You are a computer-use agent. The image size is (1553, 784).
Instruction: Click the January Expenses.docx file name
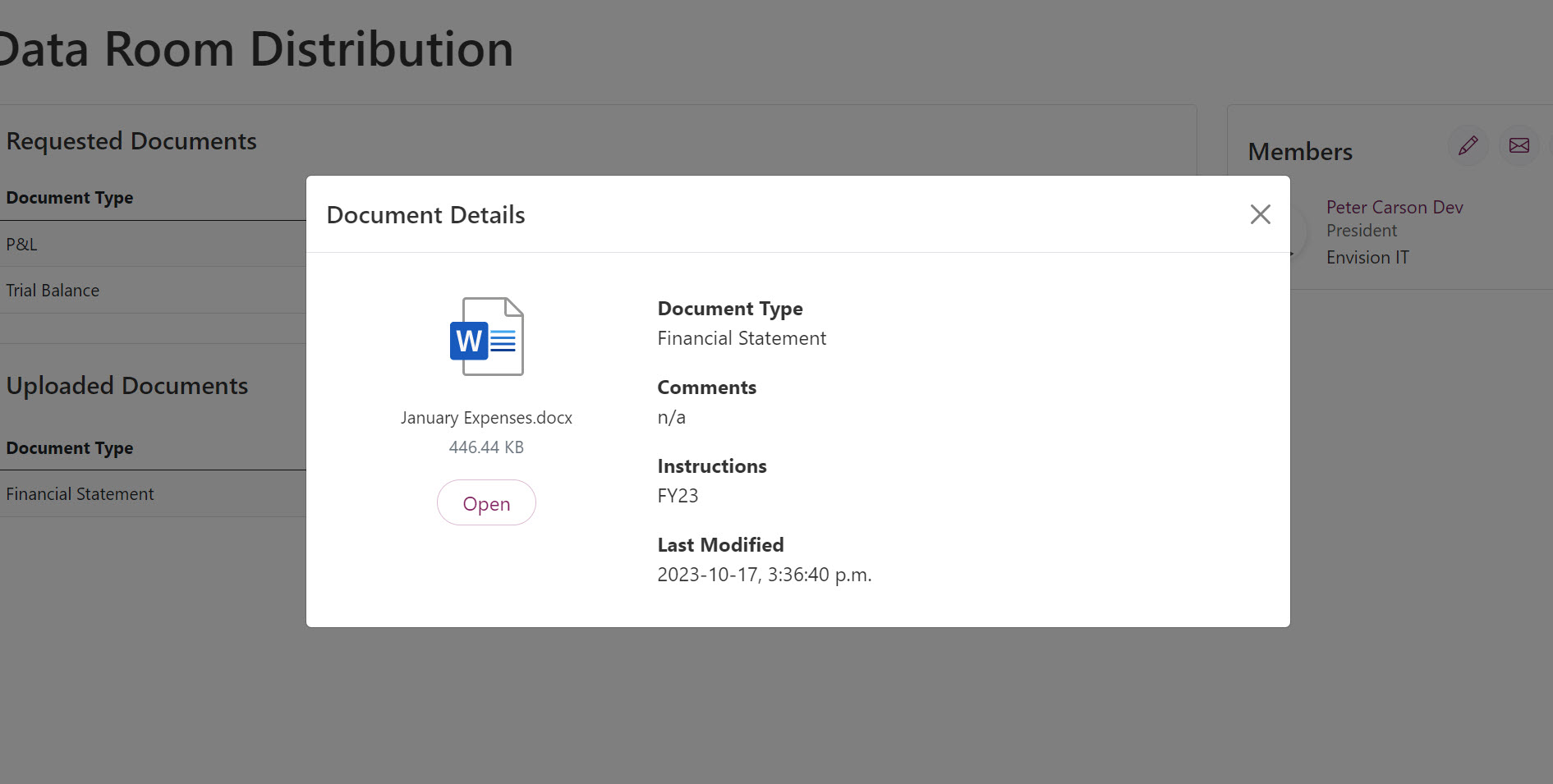click(486, 417)
